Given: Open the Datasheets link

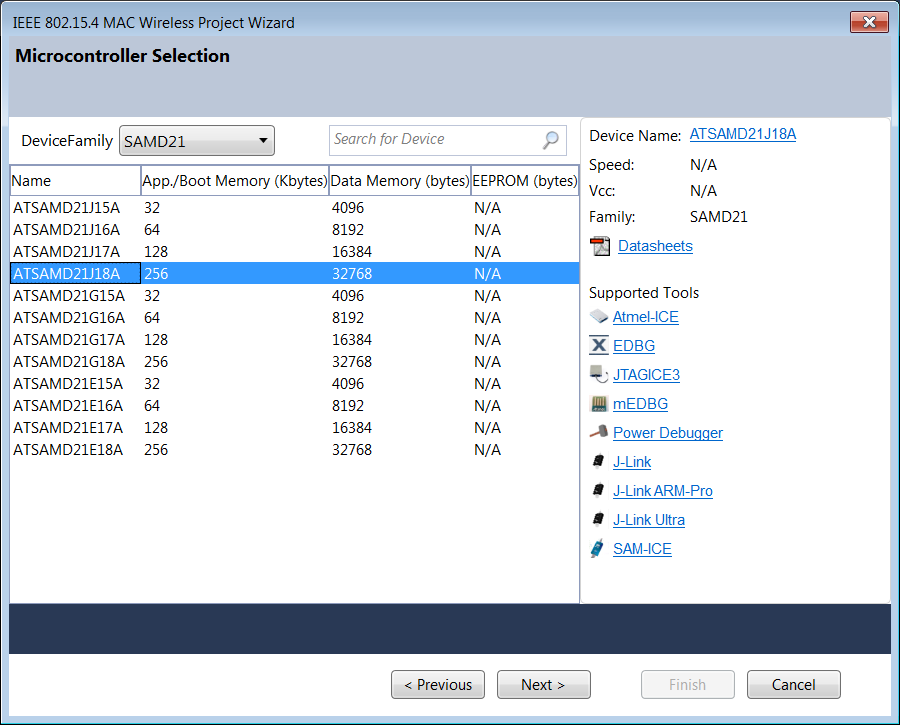Looking at the screenshot, I should point(655,246).
